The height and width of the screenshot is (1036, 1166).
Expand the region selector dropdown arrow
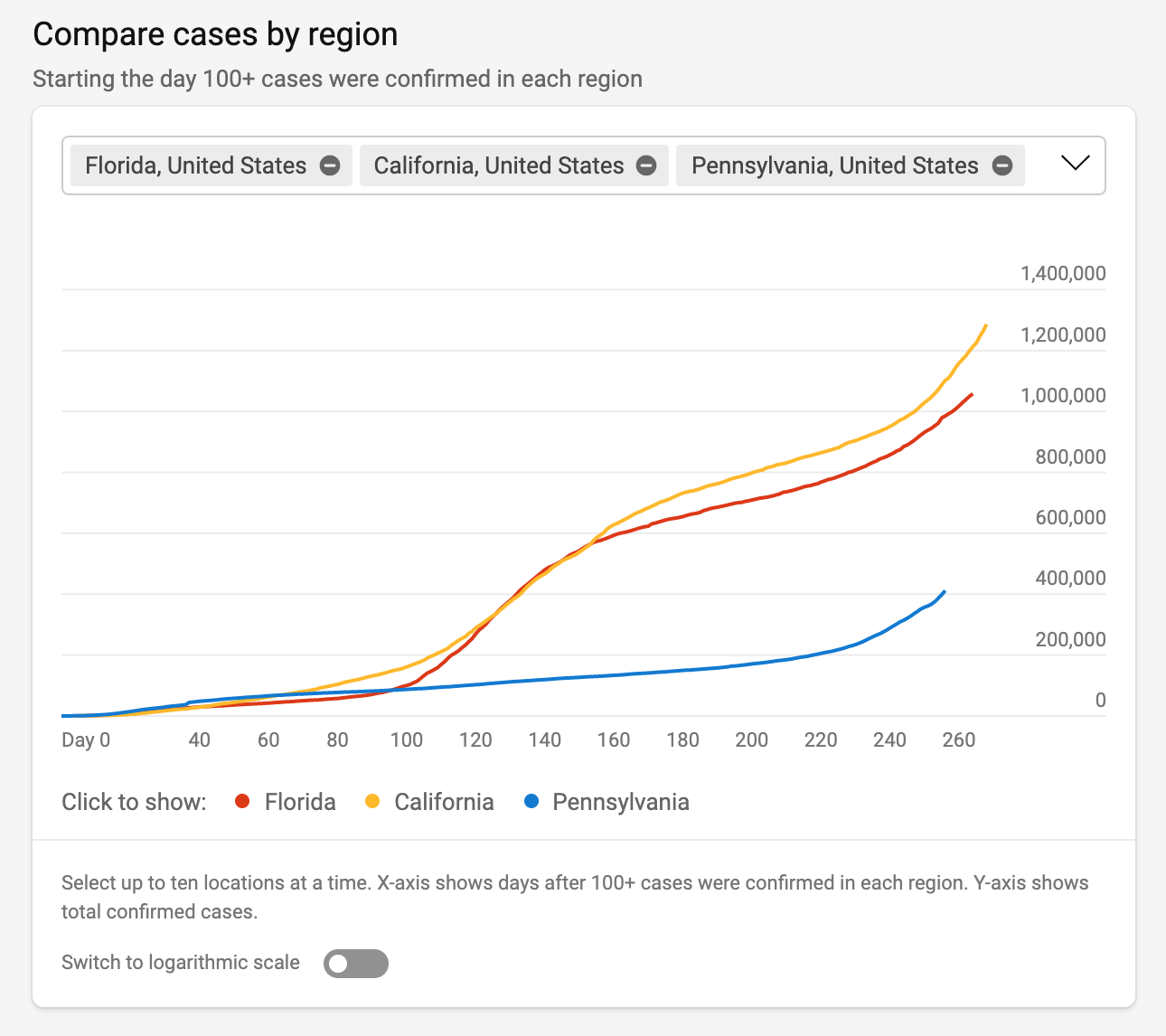(x=1075, y=164)
